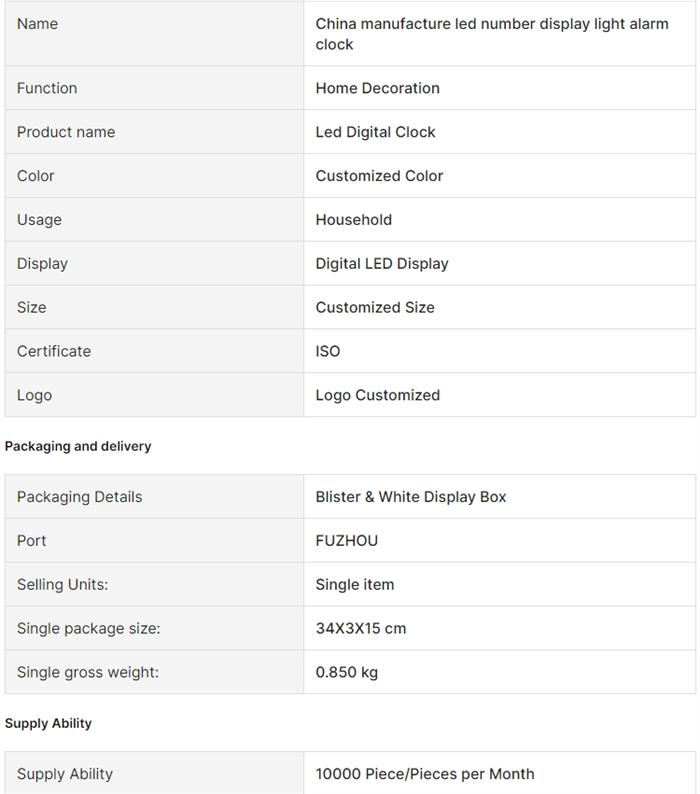
Task: Click the 'Packaging and delivery' heading
Action: tap(78, 446)
